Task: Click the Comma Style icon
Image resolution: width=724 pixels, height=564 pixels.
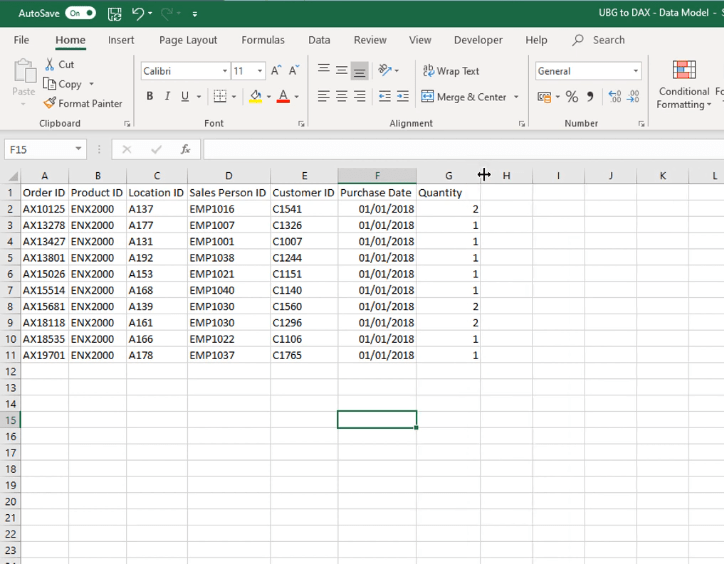Action: [x=590, y=97]
